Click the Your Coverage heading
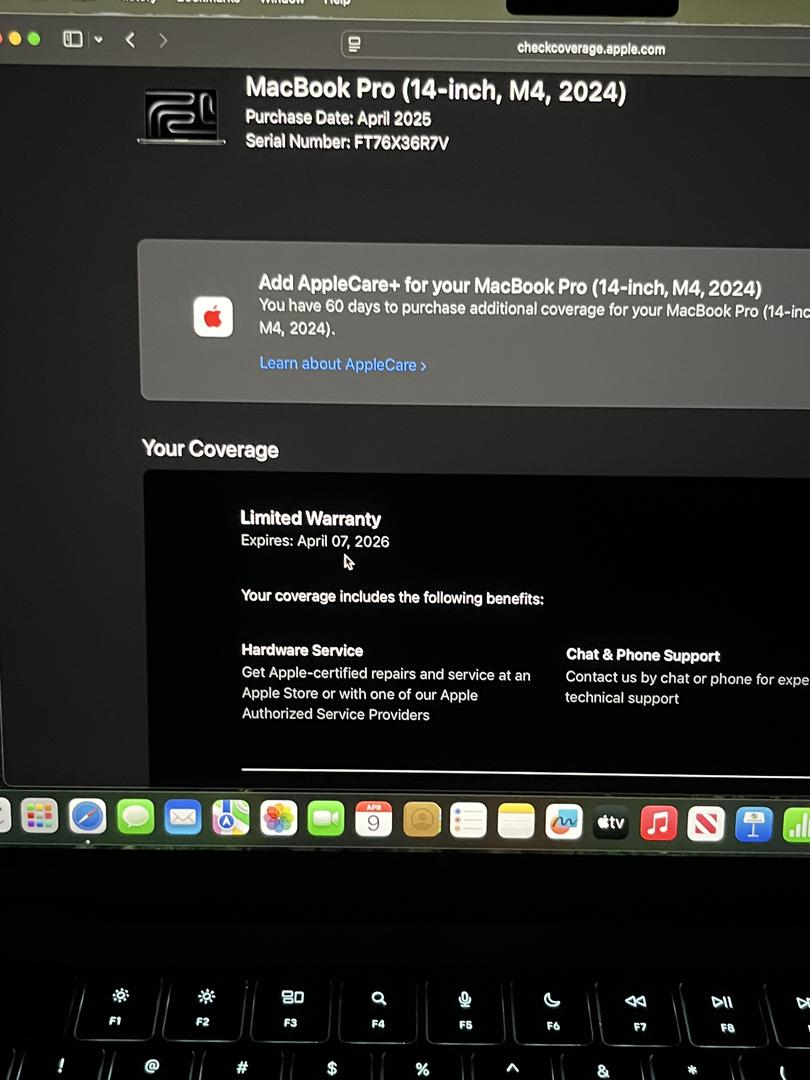Viewport: 810px width, 1080px height. (210, 449)
